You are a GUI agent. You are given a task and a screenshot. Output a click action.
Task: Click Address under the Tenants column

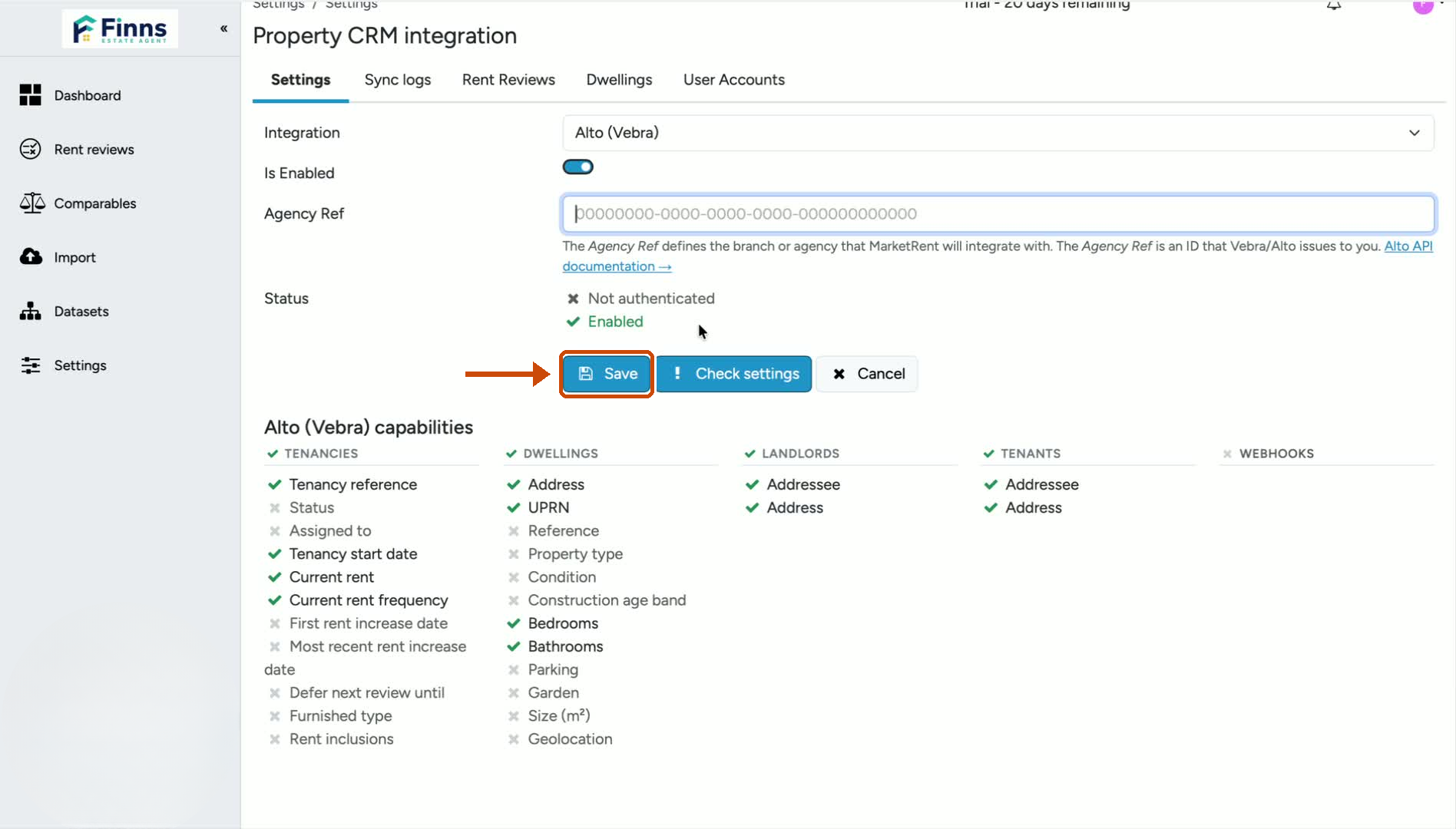(1034, 507)
